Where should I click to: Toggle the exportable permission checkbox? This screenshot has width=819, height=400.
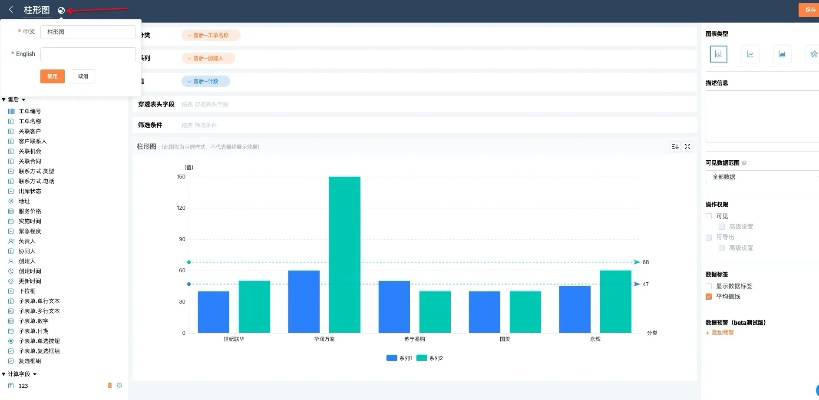tap(709, 237)
